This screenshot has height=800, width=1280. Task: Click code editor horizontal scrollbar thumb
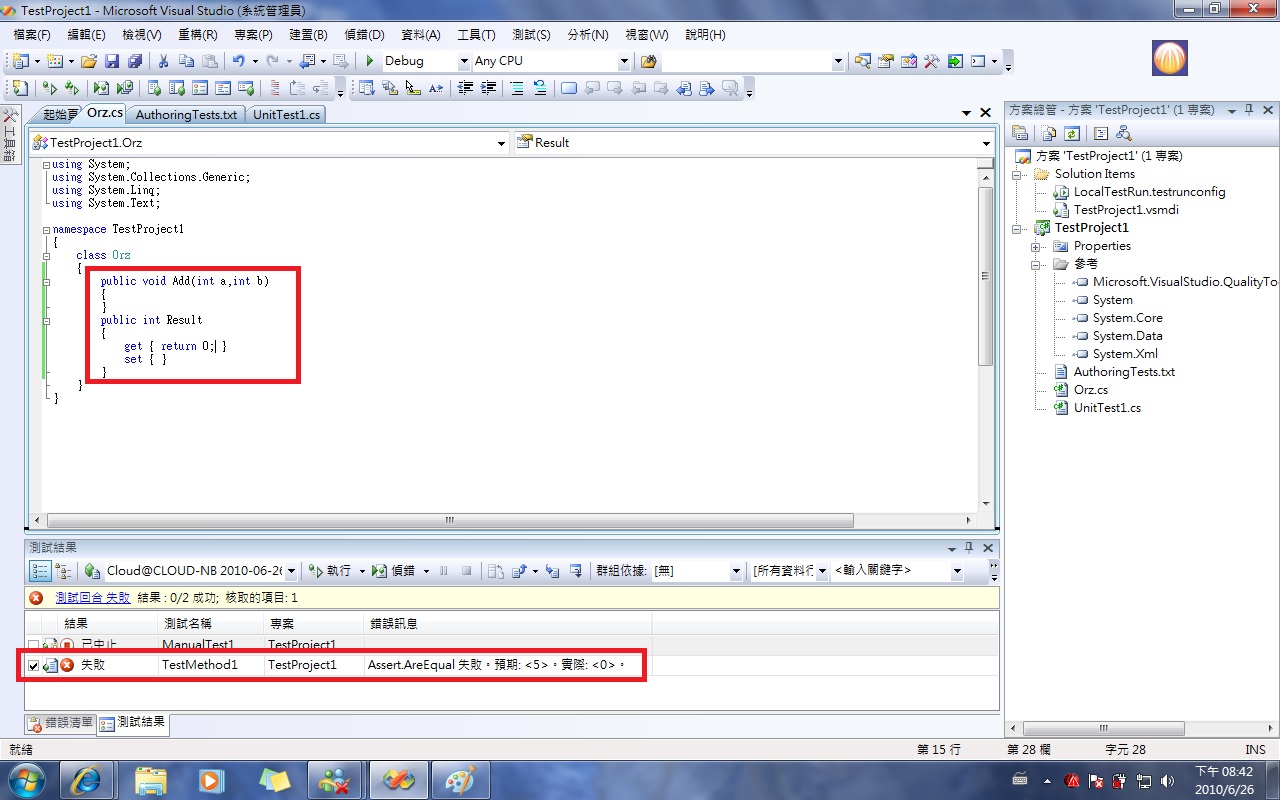click(x=449, y=520)
